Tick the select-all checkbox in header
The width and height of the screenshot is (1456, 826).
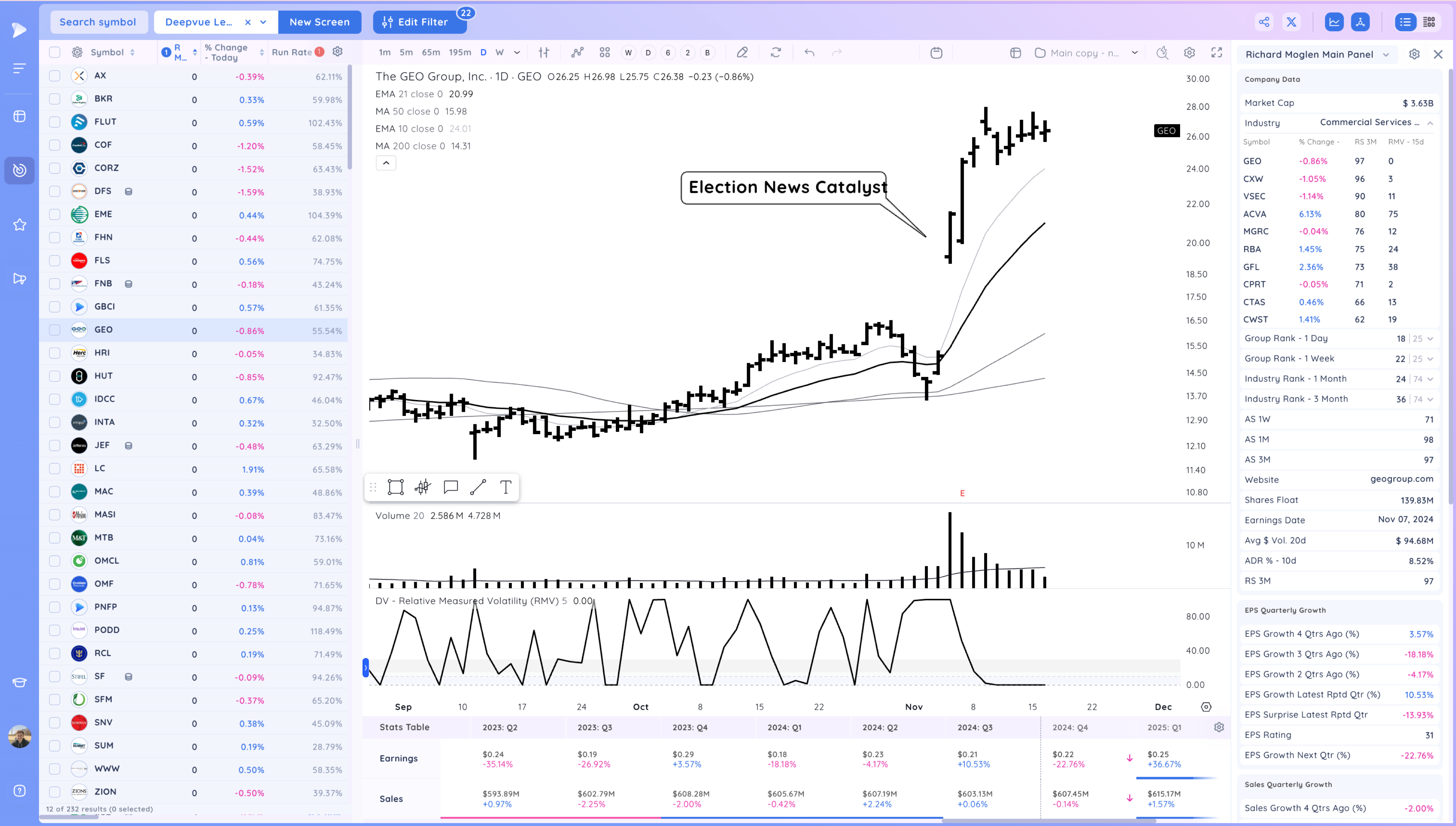point(55,52)
